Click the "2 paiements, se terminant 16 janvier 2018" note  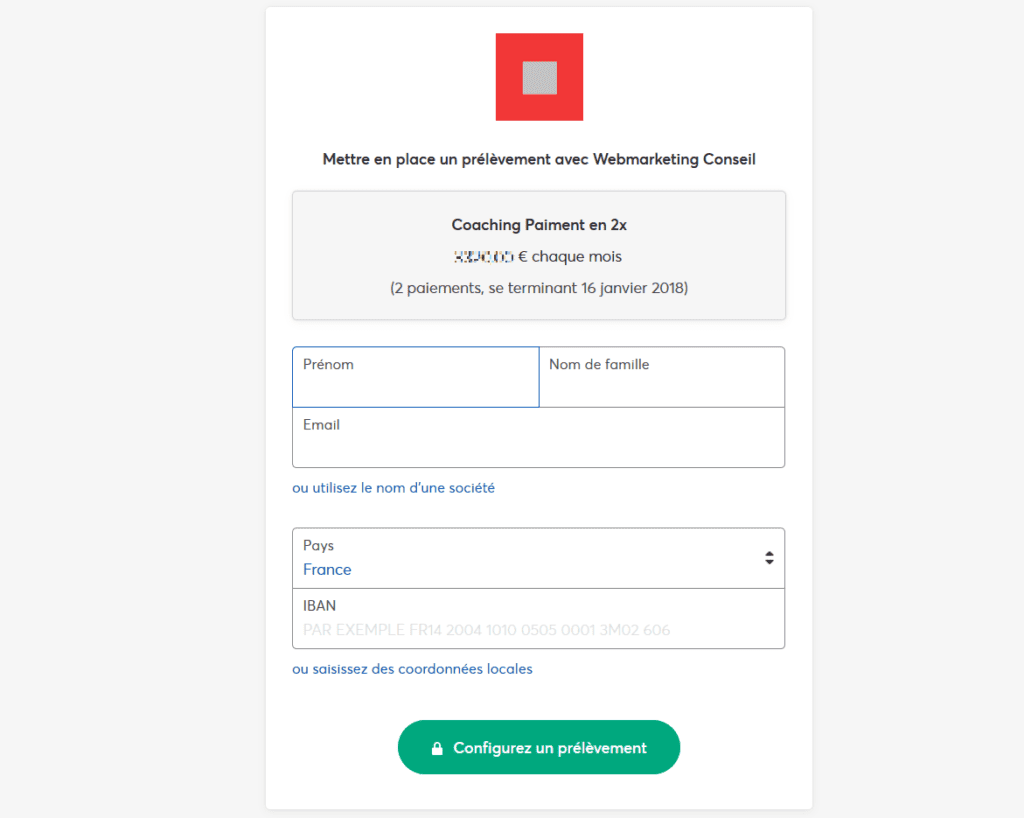[x=539, y=288]
